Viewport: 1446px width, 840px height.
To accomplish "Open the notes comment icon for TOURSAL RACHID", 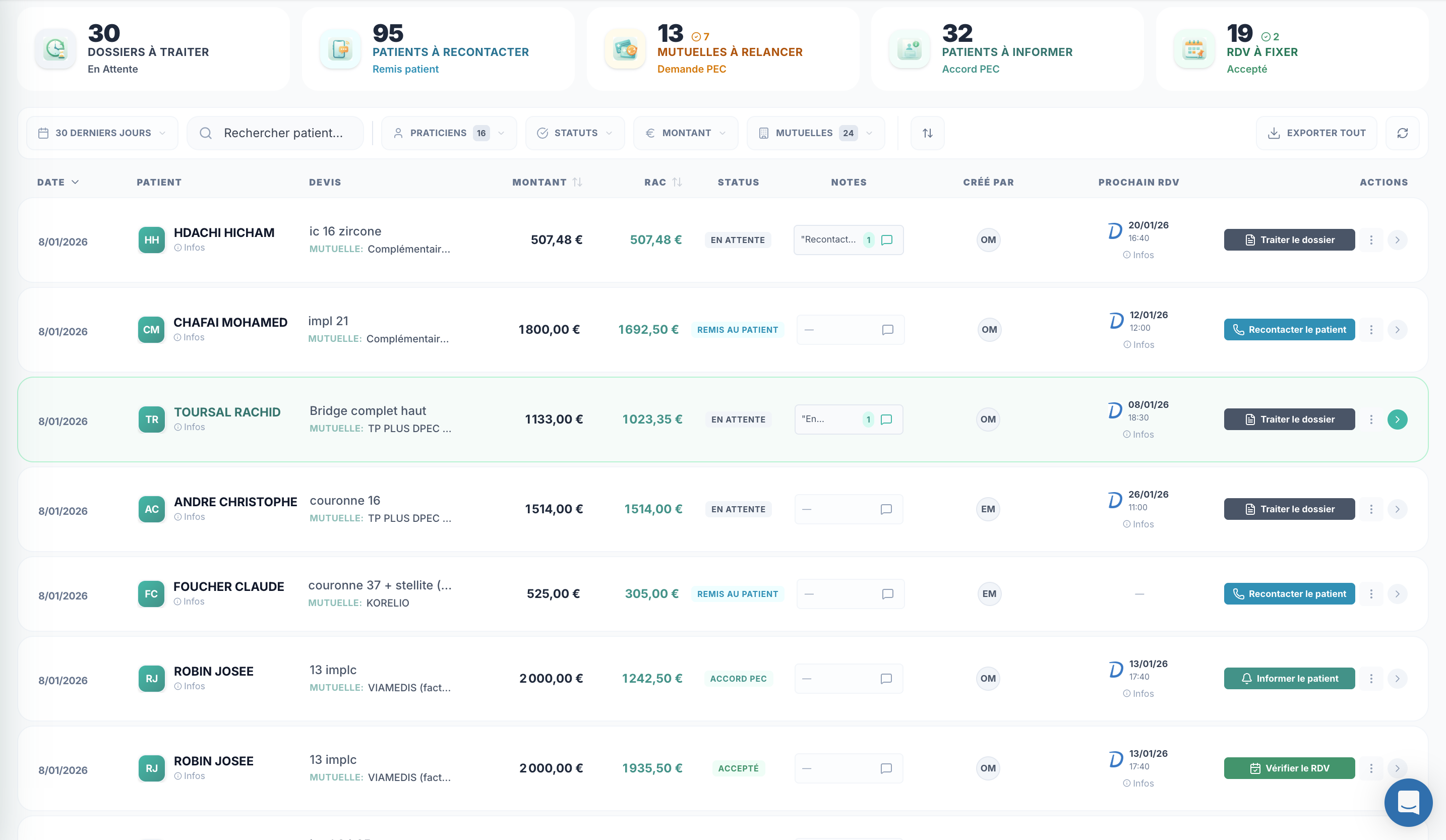I will point(886,419).
